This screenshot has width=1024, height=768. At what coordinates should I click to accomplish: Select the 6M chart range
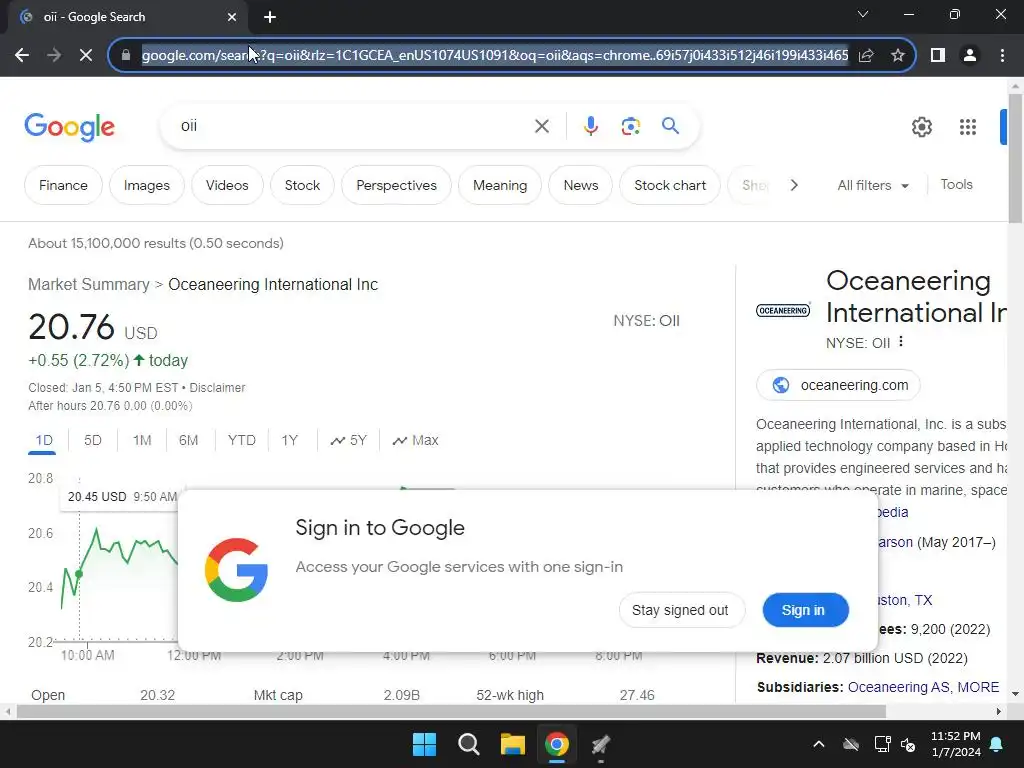coord(189,440)
